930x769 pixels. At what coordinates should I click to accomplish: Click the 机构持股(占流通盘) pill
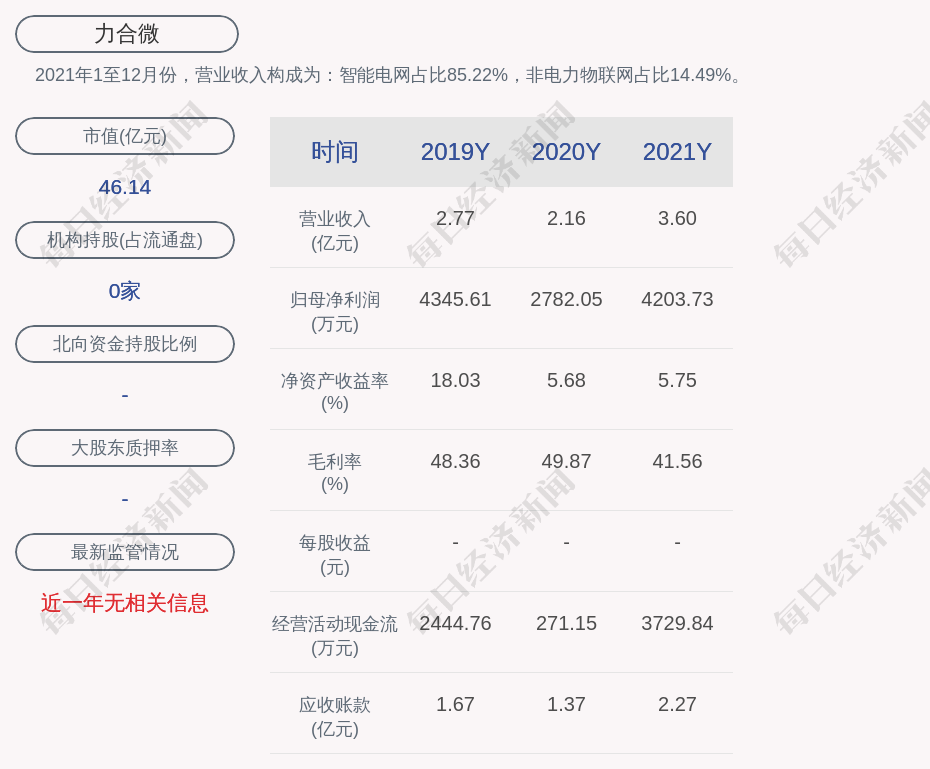[125, 240]
